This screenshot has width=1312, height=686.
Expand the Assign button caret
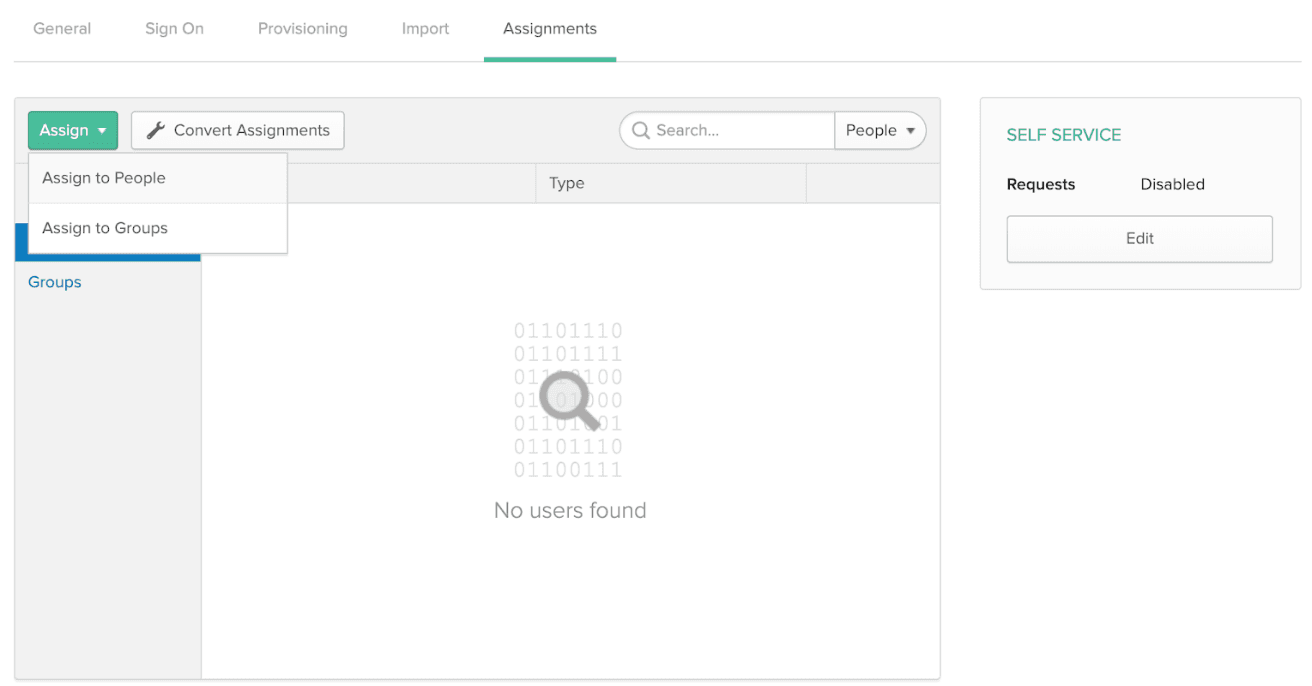[x=101, y=130]
